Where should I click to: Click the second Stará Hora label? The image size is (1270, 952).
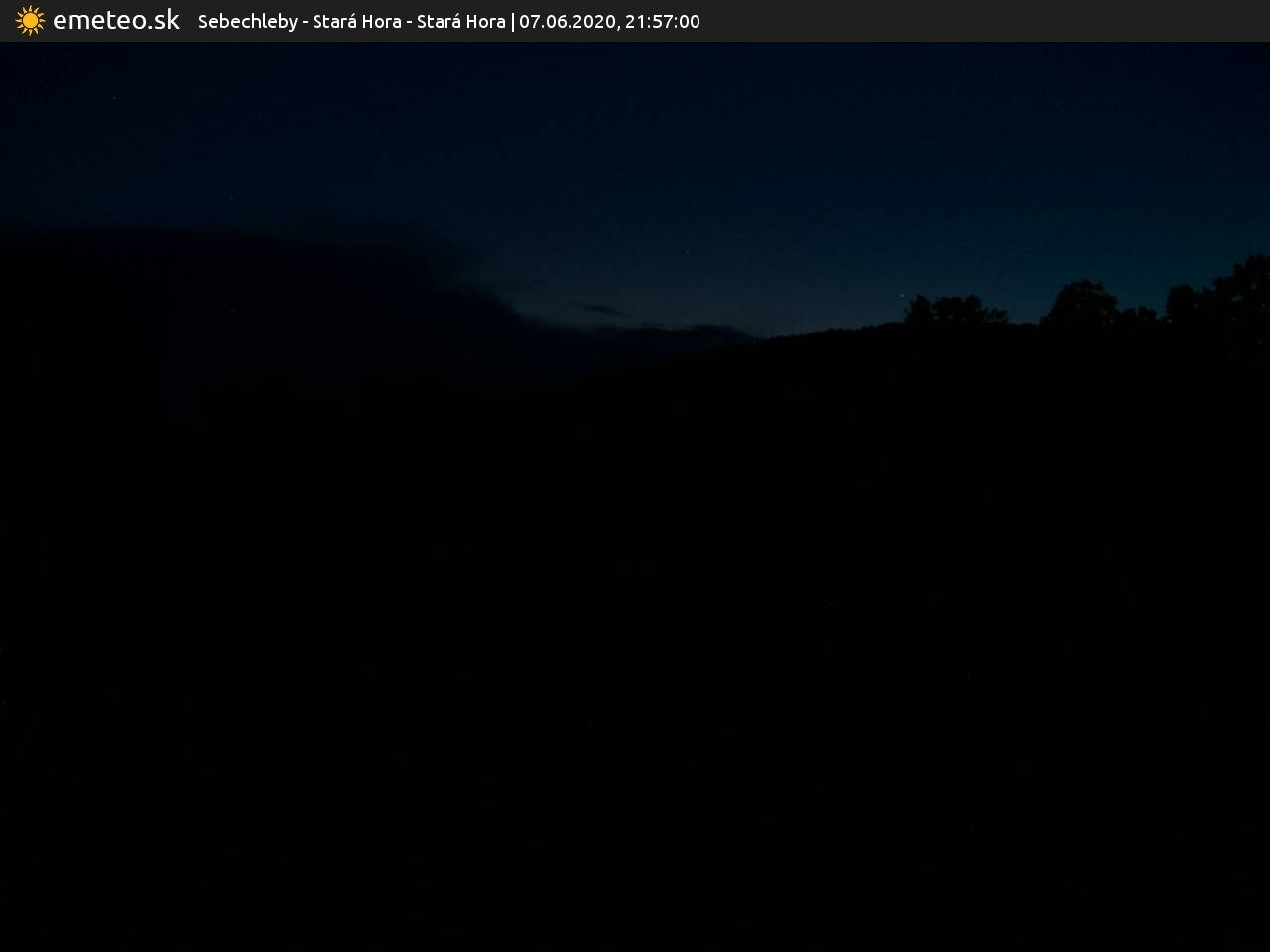pos(460,22)
